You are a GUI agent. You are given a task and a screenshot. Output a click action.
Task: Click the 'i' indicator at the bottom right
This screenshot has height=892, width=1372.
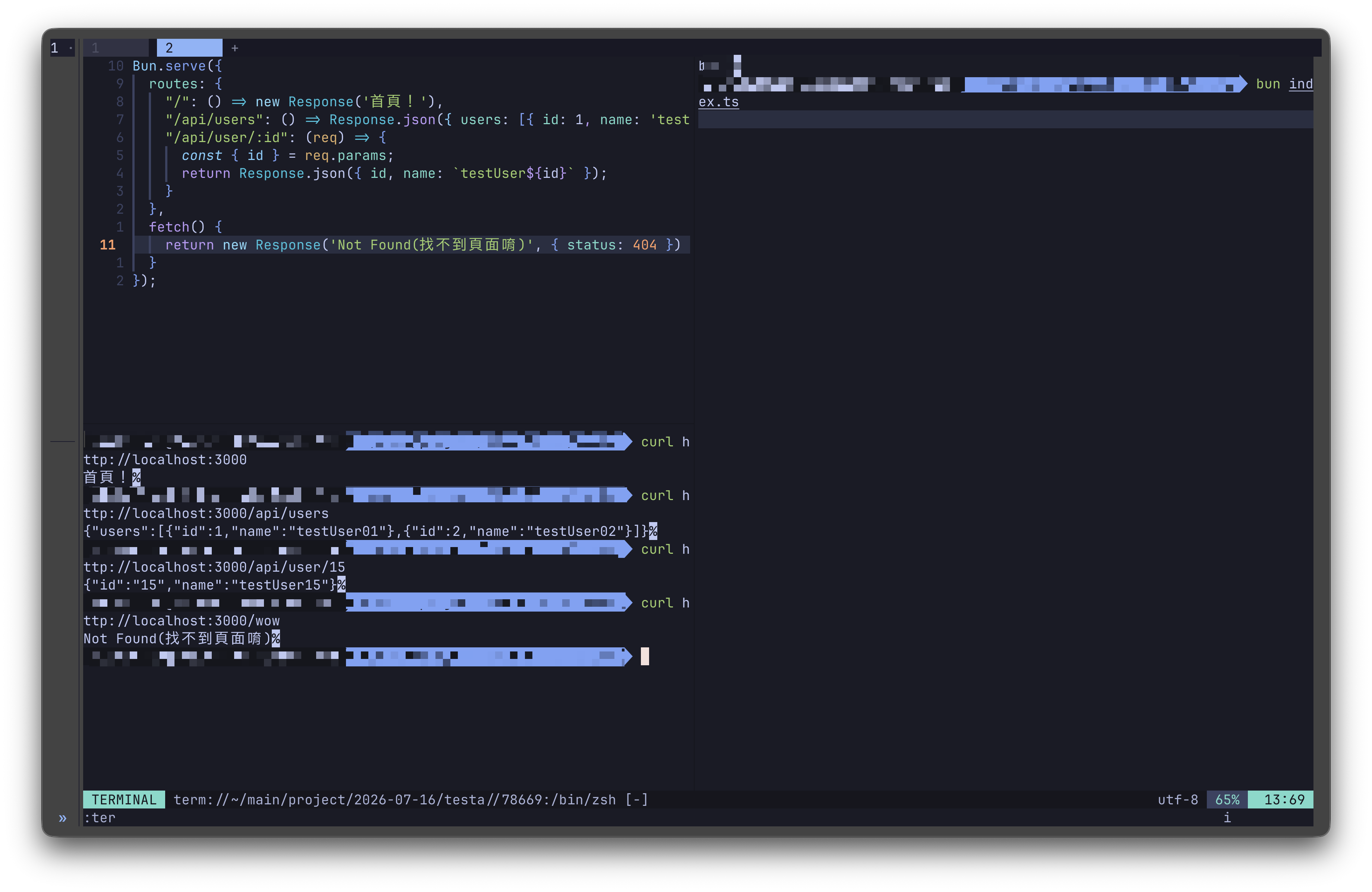[1227, 818]
